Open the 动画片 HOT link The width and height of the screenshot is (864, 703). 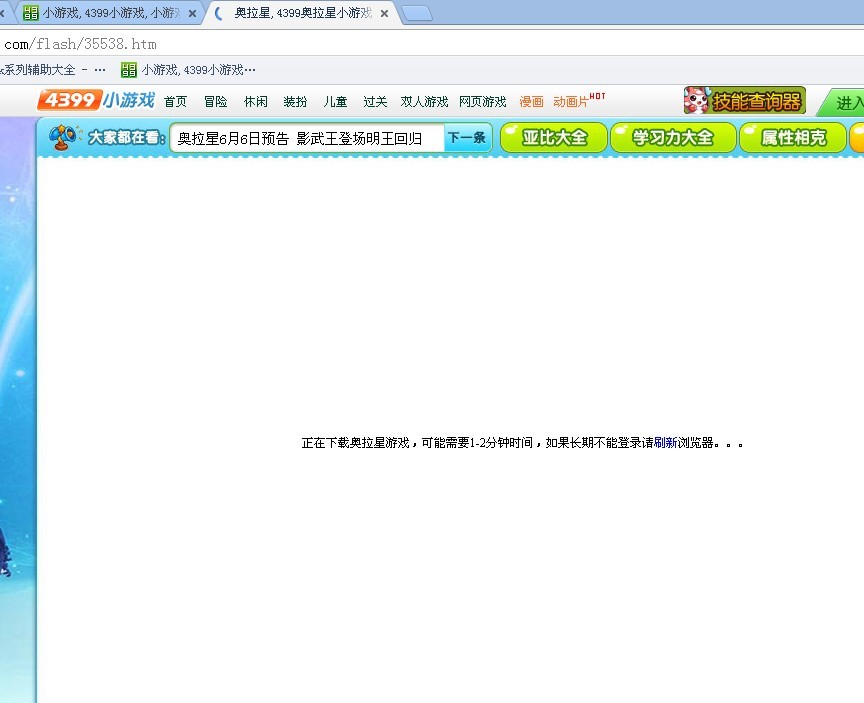pyautogui.click(x=574, y=102)
